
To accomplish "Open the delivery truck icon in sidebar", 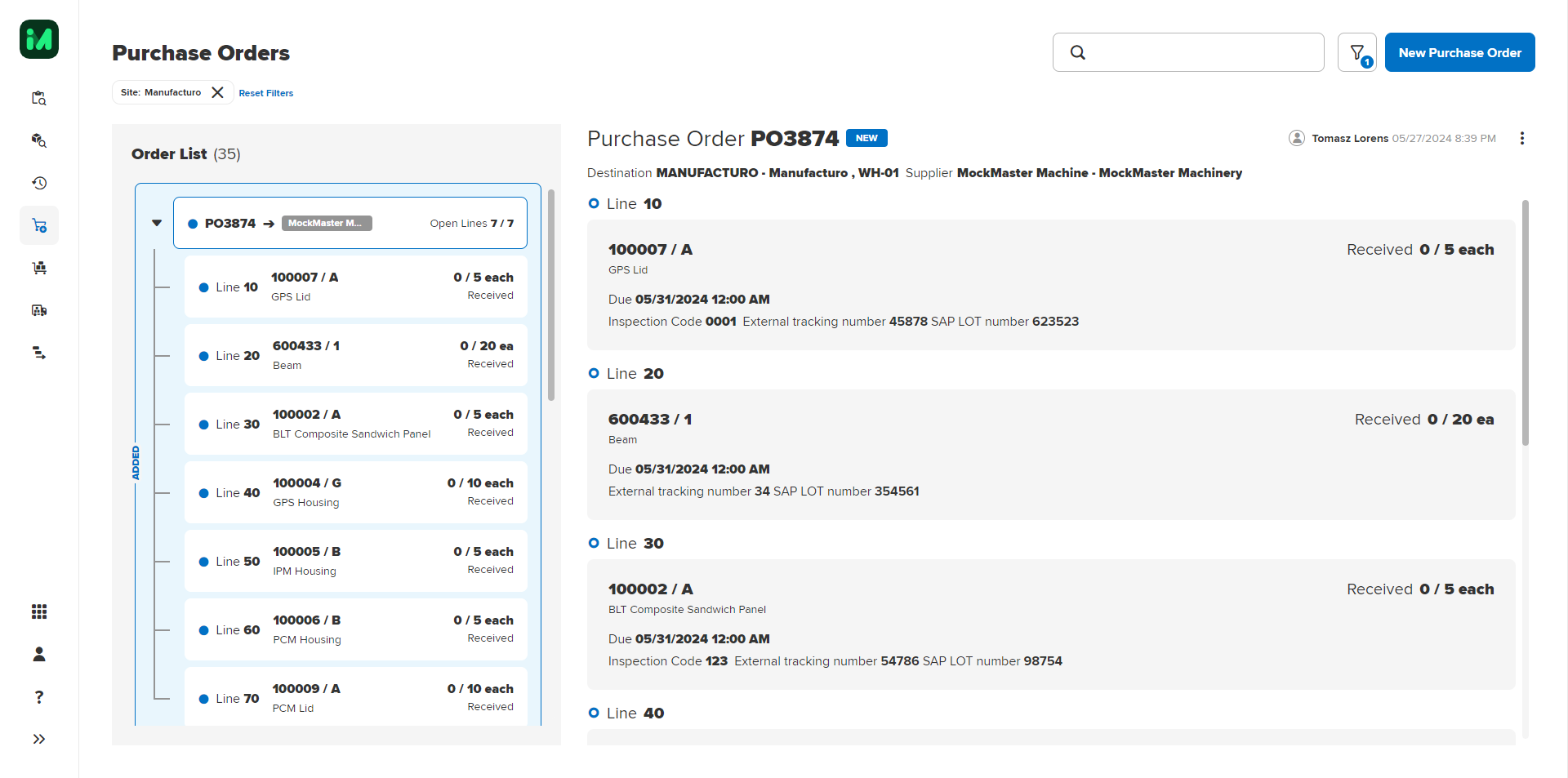I will 38,310.
